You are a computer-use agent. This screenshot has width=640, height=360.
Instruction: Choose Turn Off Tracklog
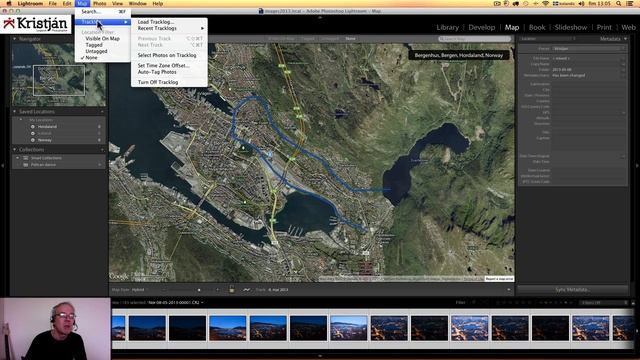[158, 82]
